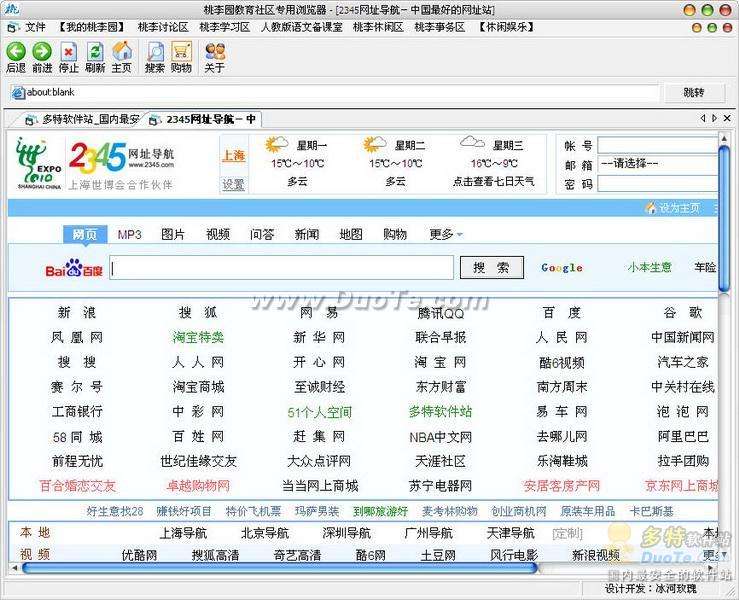Open the 文件 menu

pyautogui.click(x=35, y=27)
